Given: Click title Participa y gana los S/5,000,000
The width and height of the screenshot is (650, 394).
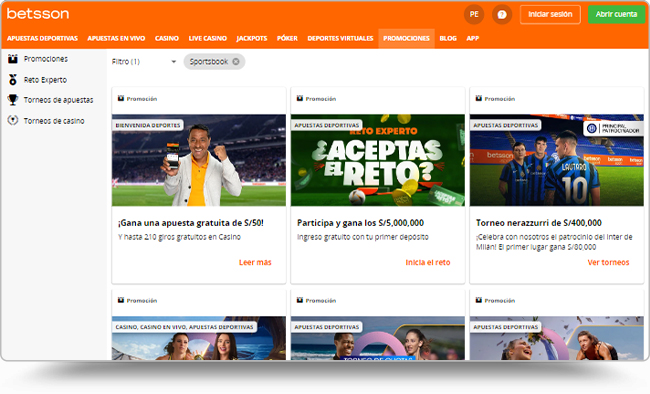Looking at the screenshot, I should (x=360, y=223).
